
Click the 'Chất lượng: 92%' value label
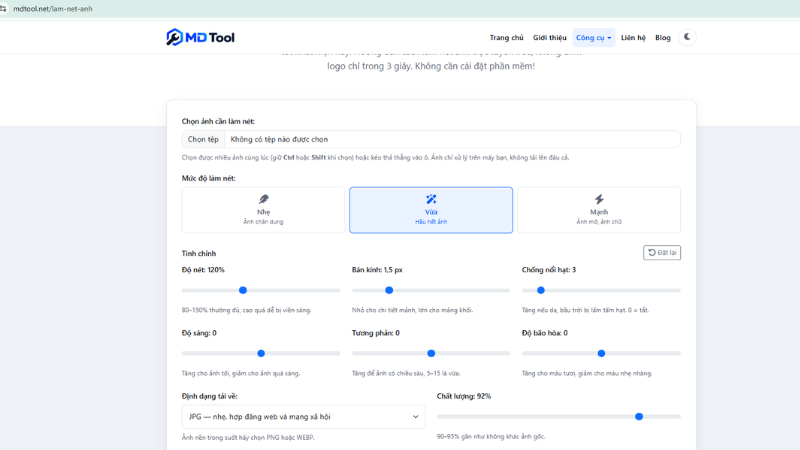point(464,396)
